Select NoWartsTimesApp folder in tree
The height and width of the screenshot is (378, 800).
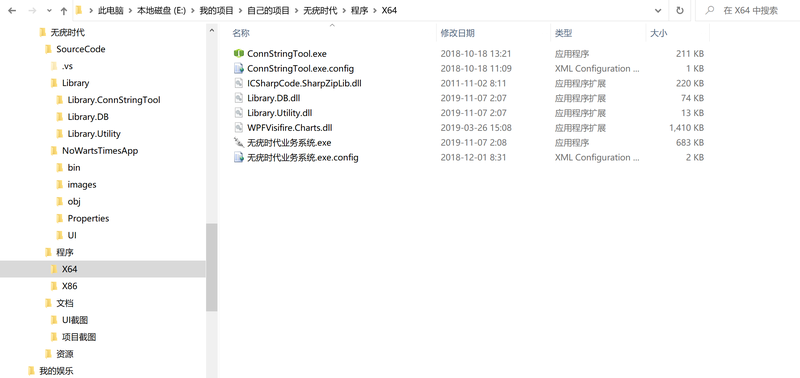tap(100, 150)
